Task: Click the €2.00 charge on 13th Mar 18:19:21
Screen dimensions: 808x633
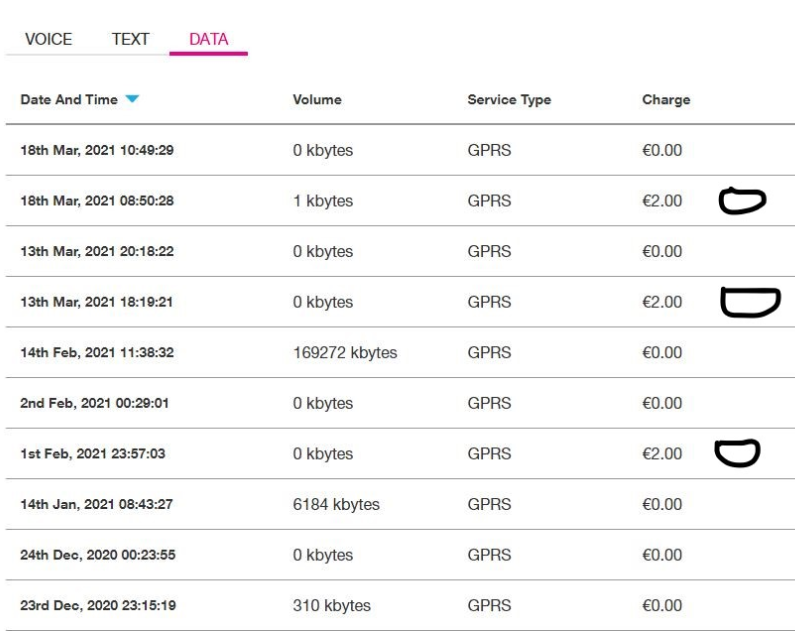Action: point(661,302)
